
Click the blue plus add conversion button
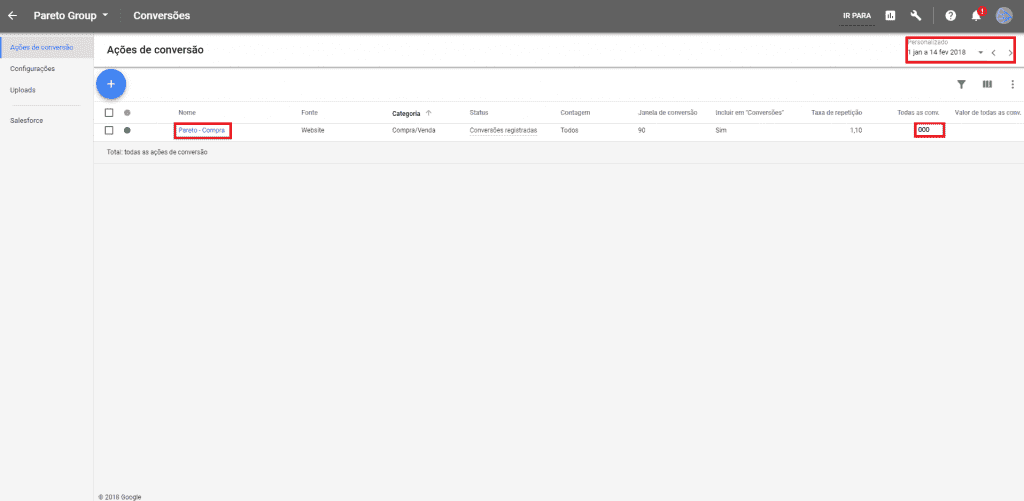tap(110, 84)
